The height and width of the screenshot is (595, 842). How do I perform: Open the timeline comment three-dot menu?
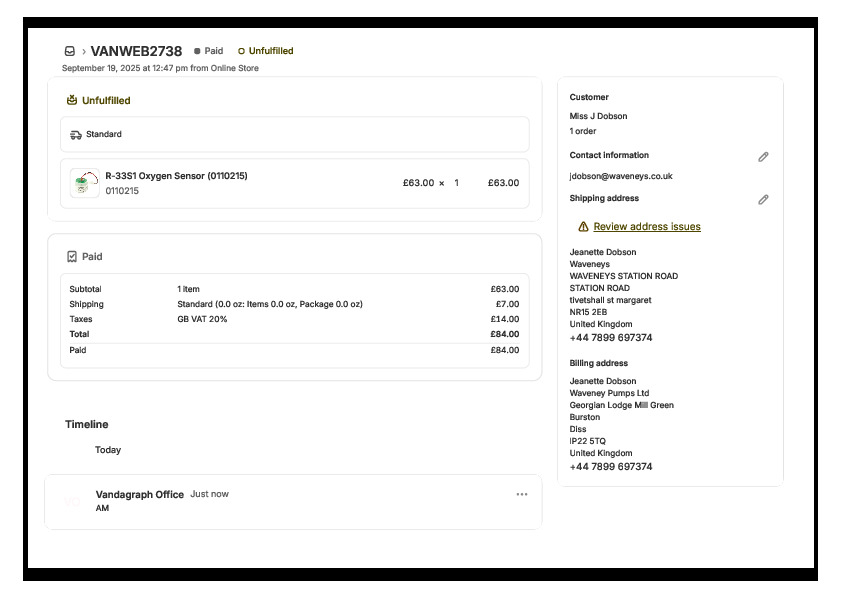point(521,494)
